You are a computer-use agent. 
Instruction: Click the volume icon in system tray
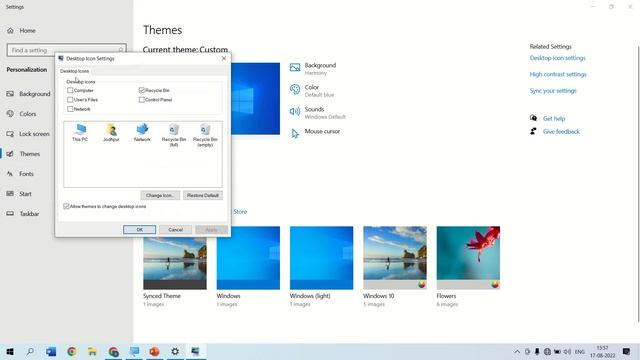[x=567, y=351]
